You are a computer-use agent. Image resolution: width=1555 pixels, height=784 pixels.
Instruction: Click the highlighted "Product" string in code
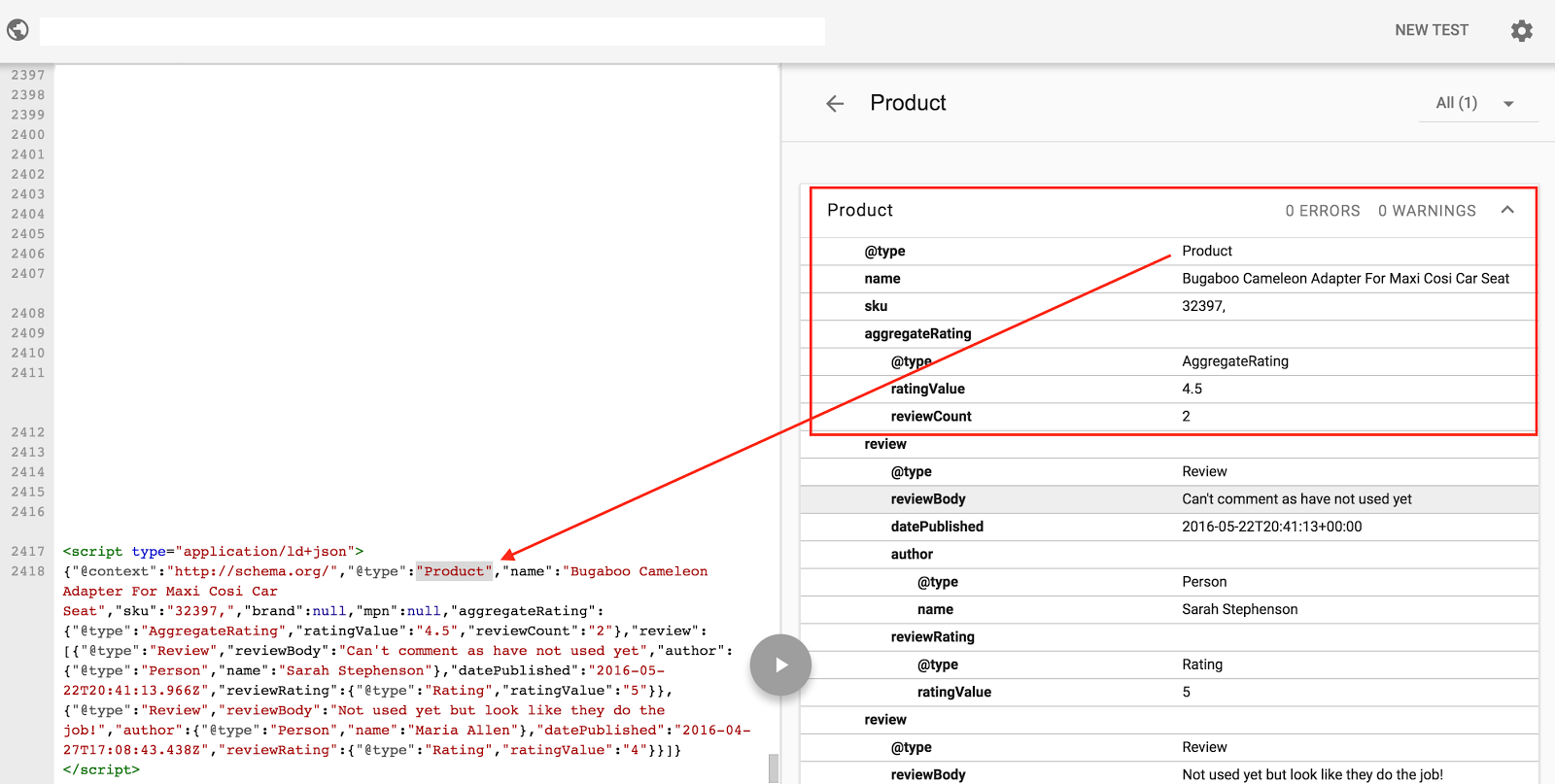pos(455,571)
